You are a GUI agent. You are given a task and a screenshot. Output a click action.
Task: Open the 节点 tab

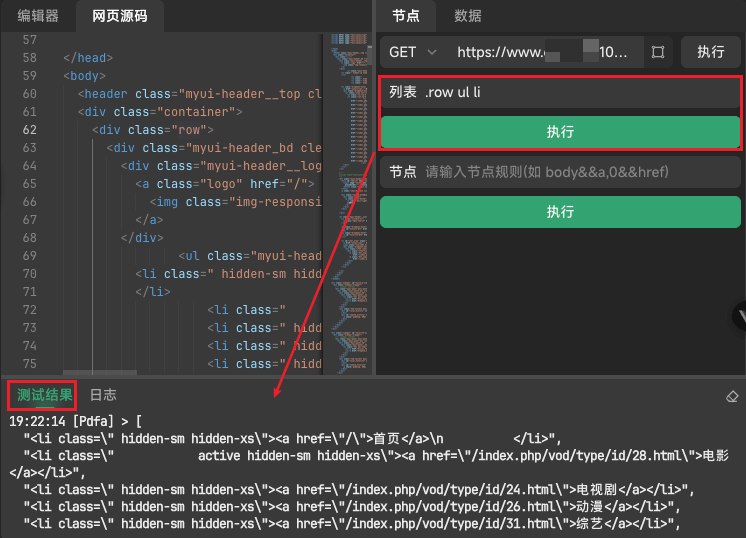406,16
